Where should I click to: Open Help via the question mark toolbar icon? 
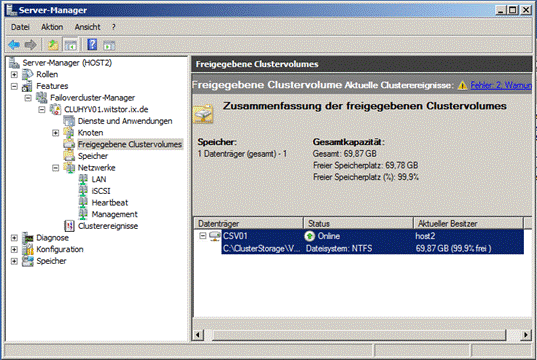click(x=92, y=45)
